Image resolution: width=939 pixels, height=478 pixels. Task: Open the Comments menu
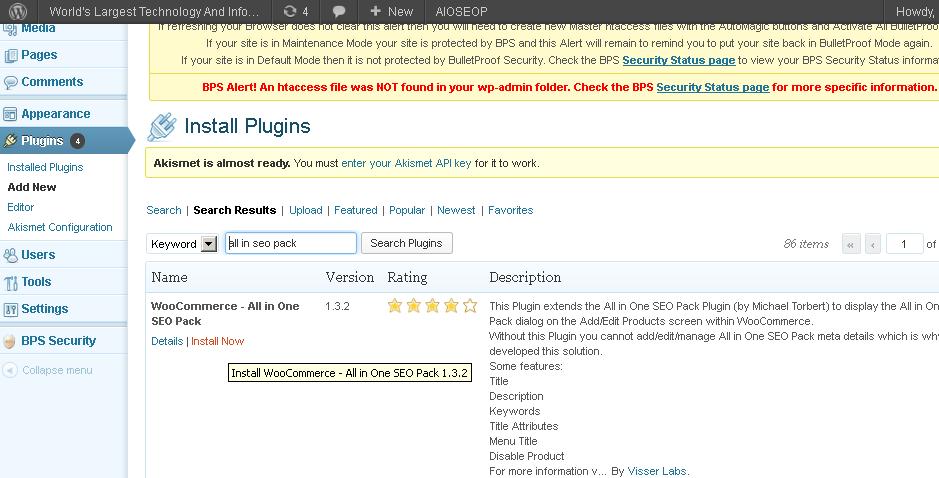(x=52, y=82)
